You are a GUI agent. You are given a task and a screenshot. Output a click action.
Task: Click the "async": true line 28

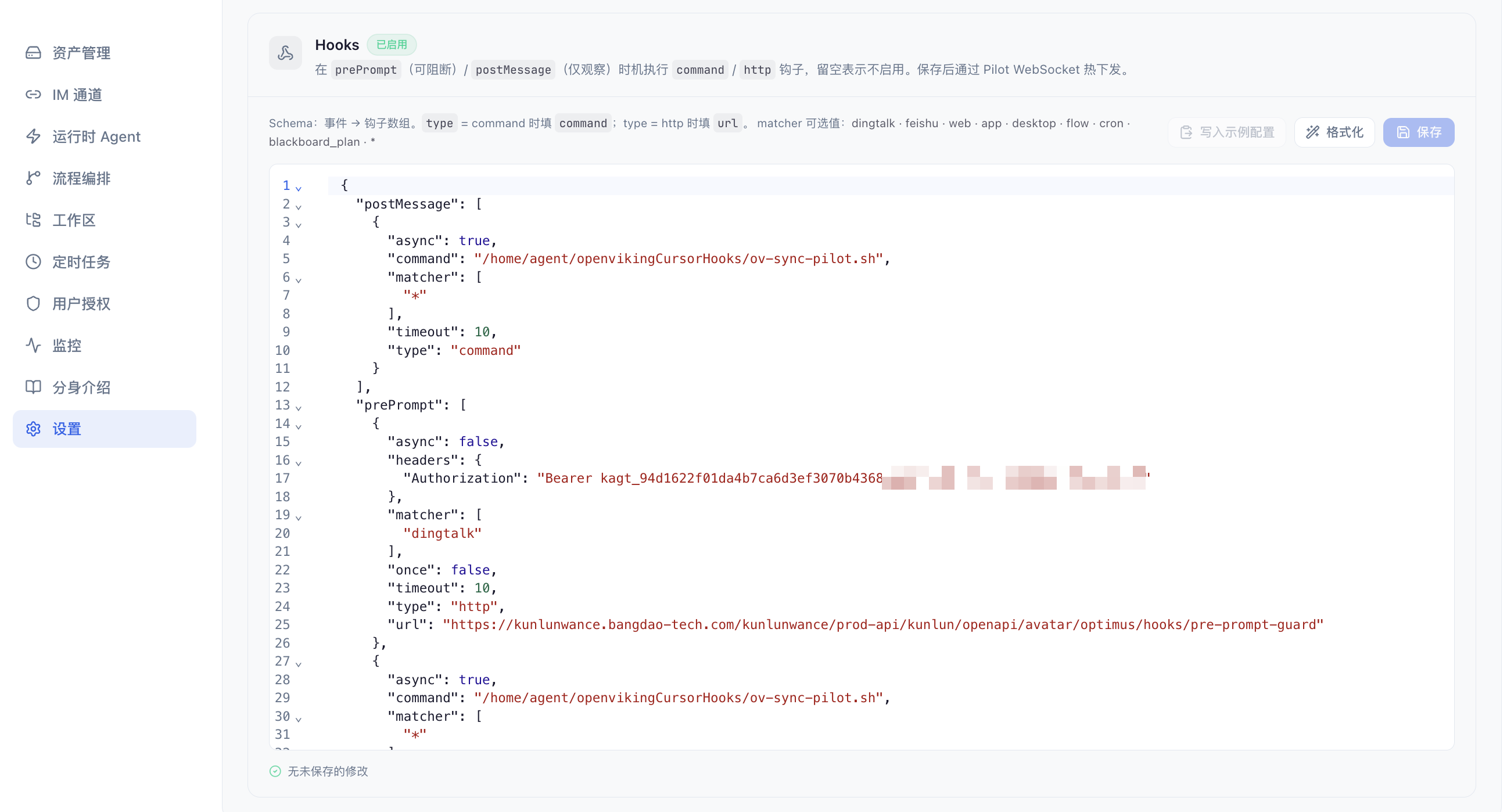442,679
